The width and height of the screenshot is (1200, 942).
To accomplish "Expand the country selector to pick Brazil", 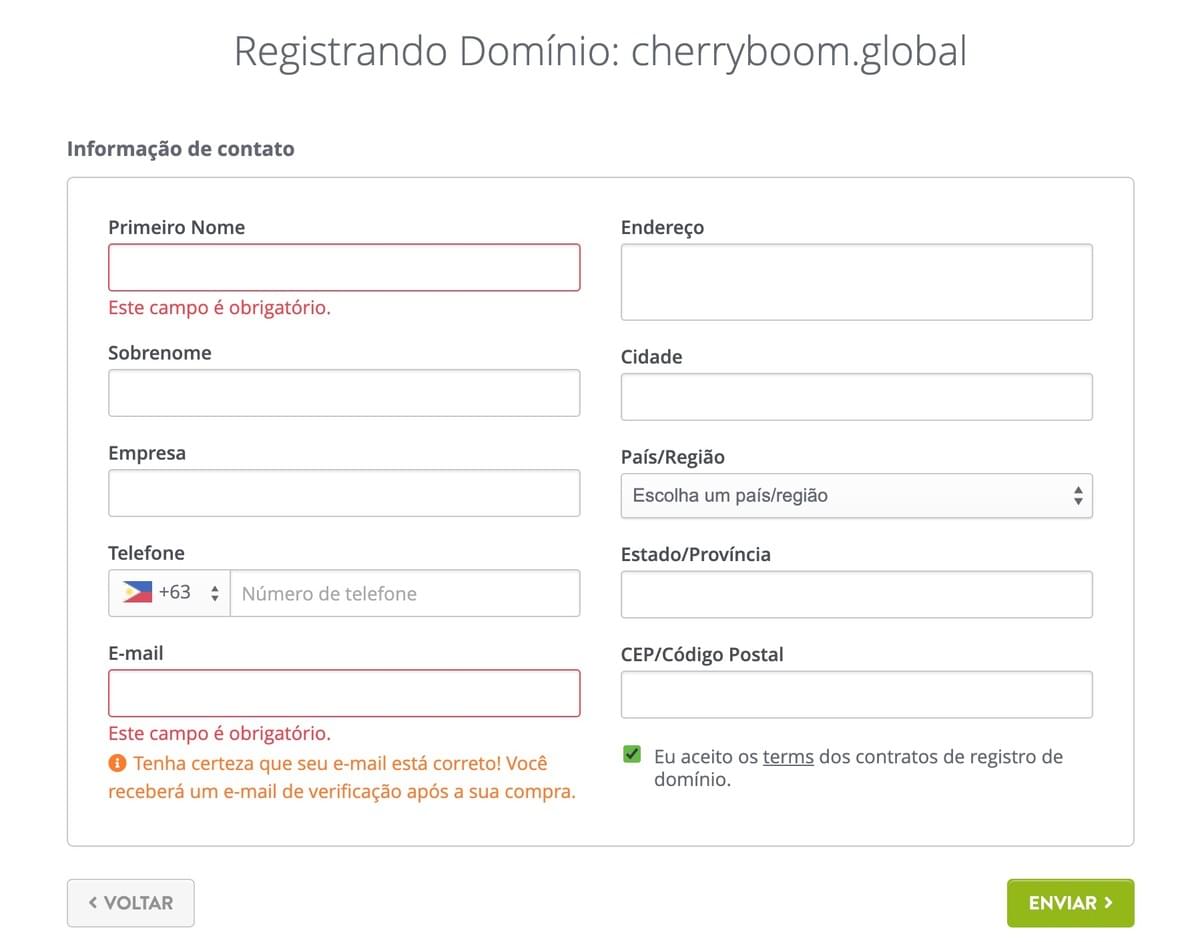I will click(856, 495).
